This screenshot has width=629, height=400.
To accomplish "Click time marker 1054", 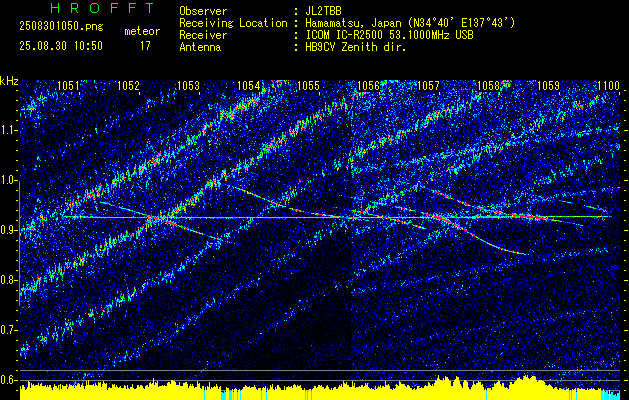I will [x=248, y=86].
